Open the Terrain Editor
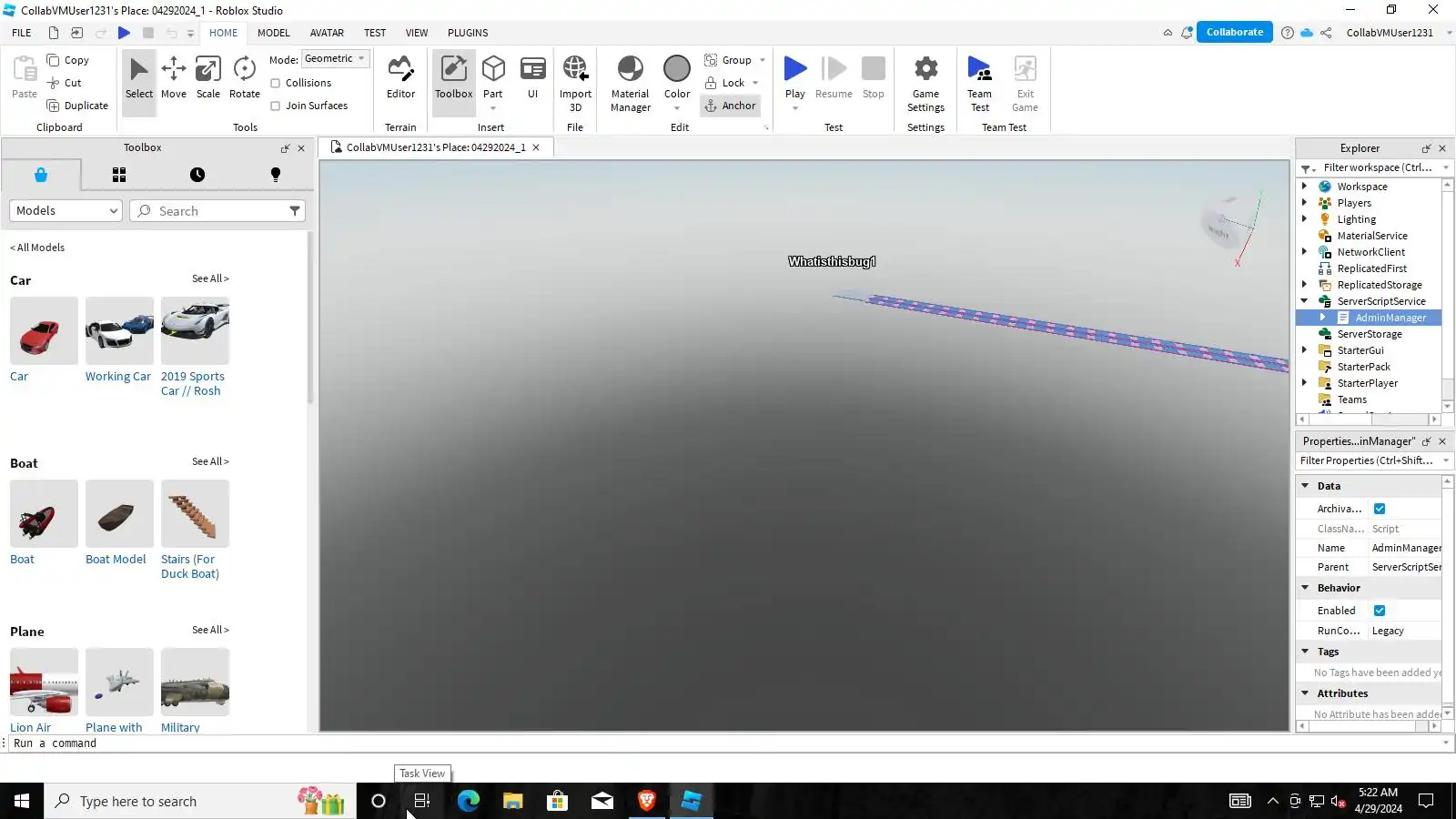Image resolution: width=1456 pixels, height=819 pixels. click(x=400, y=77)
